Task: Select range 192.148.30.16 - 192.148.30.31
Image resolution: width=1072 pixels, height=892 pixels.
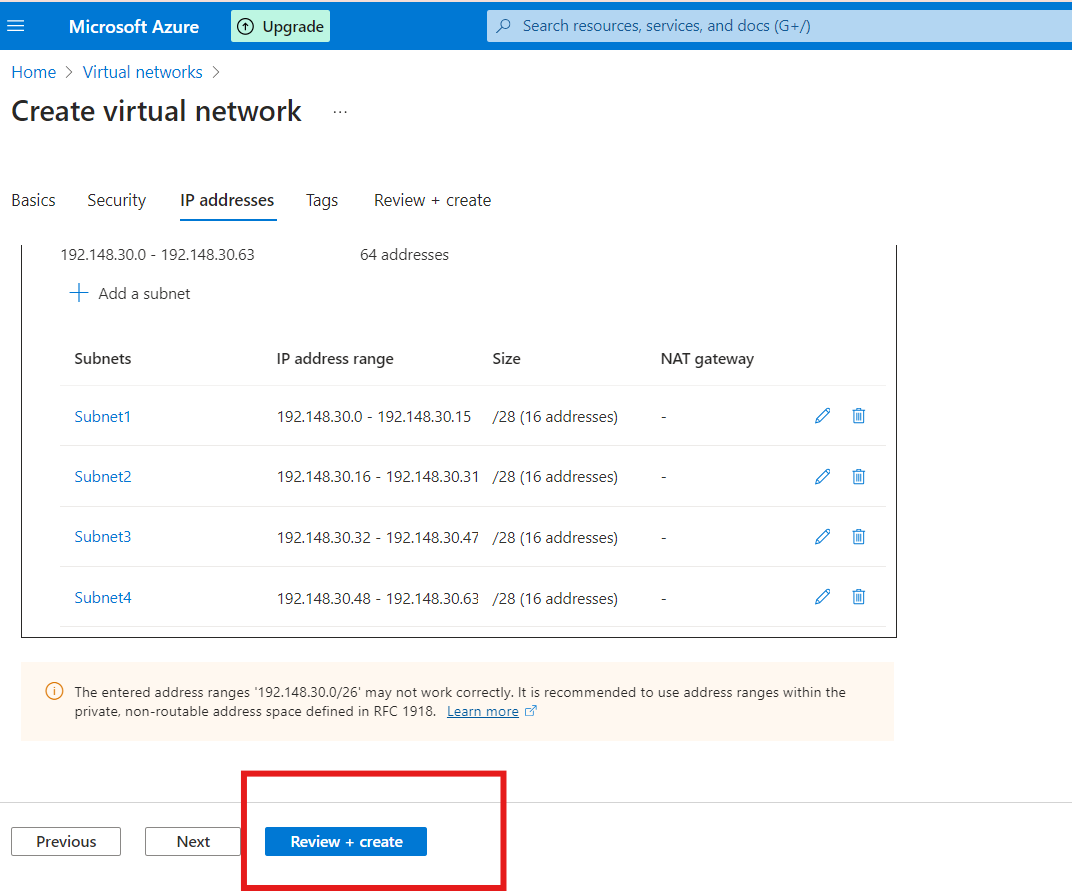Action: coord(378,476)
